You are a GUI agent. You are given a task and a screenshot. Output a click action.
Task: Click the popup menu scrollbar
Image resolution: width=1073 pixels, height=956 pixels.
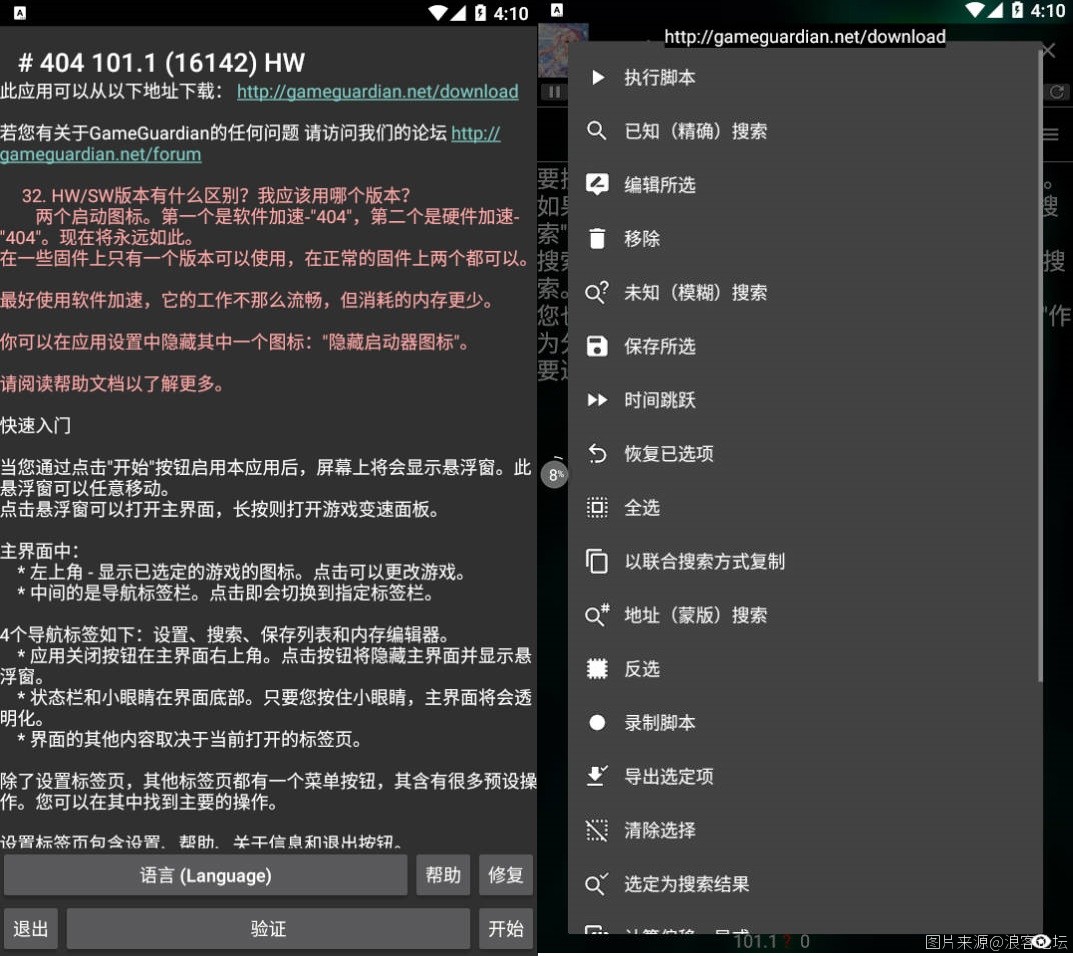tap(1039, 366)
